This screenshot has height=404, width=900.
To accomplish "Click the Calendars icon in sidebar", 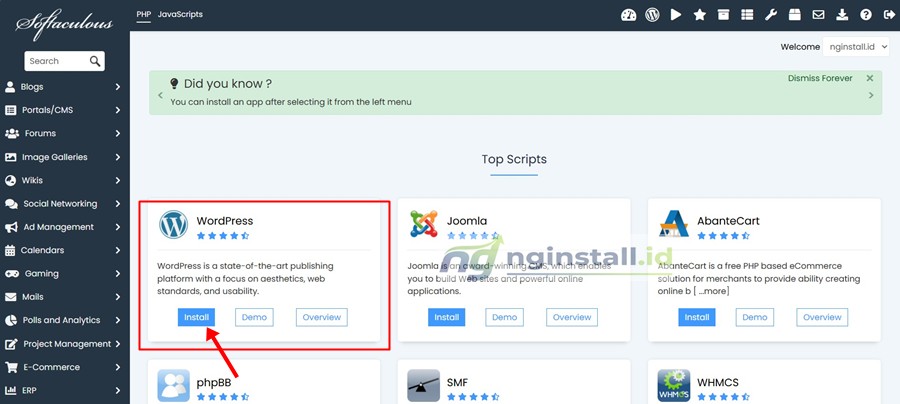I will 10,250.
